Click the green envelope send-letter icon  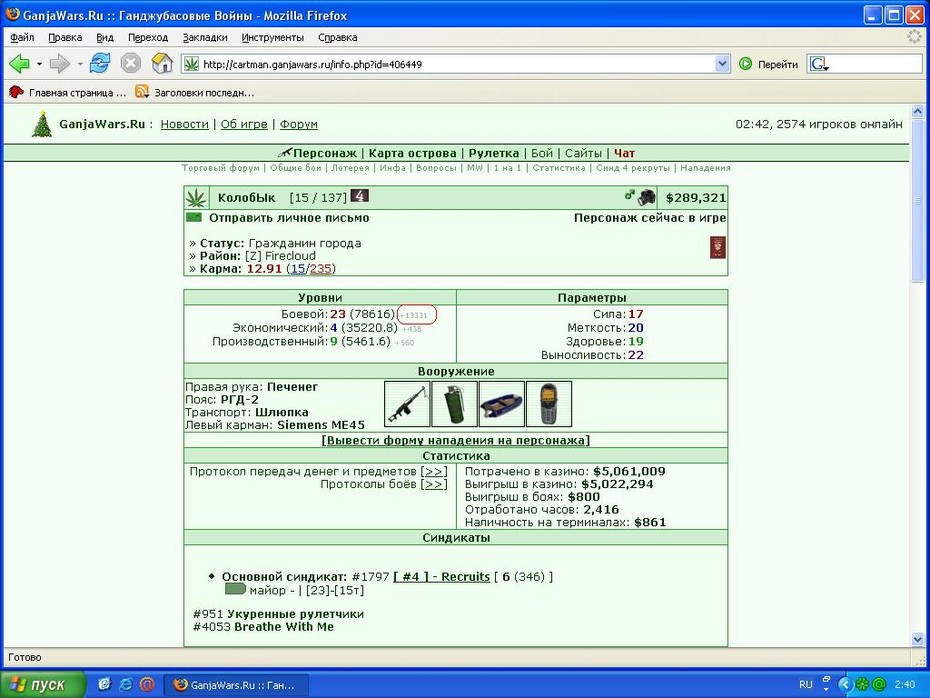(x=194, y=218)
